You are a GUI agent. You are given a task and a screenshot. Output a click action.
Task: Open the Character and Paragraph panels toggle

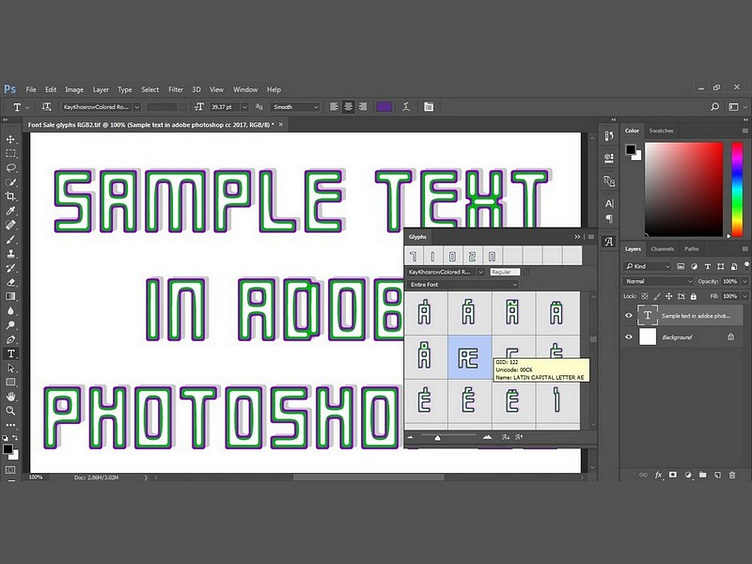point(428,106)
